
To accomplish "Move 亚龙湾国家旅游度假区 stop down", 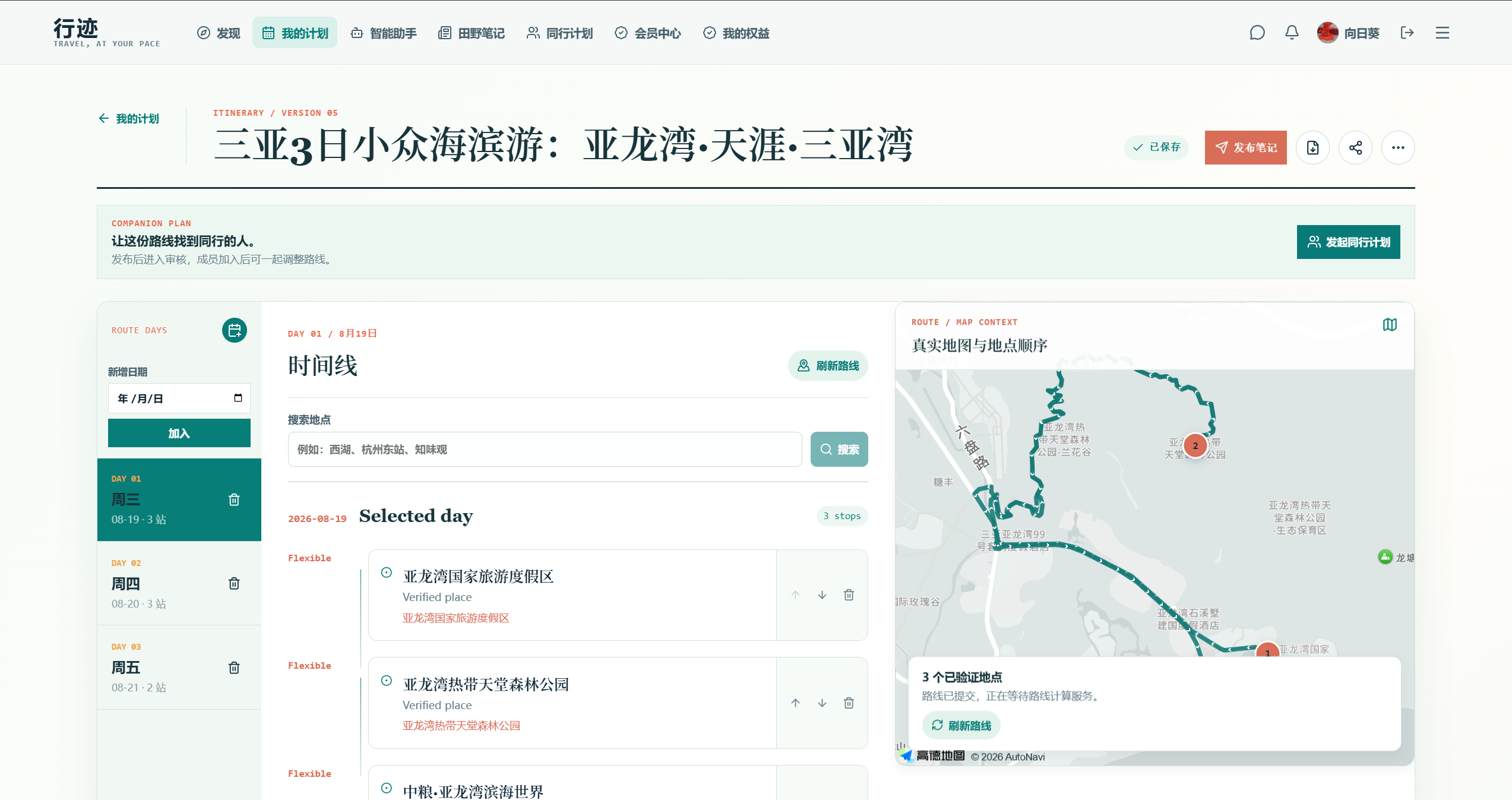I will (x=822, y=595).
